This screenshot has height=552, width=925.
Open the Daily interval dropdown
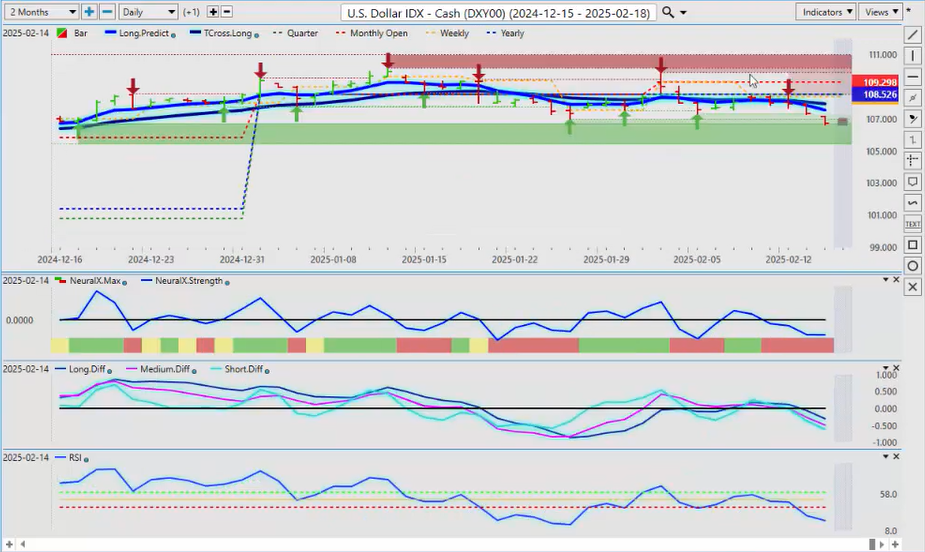(x=148, y=12)
